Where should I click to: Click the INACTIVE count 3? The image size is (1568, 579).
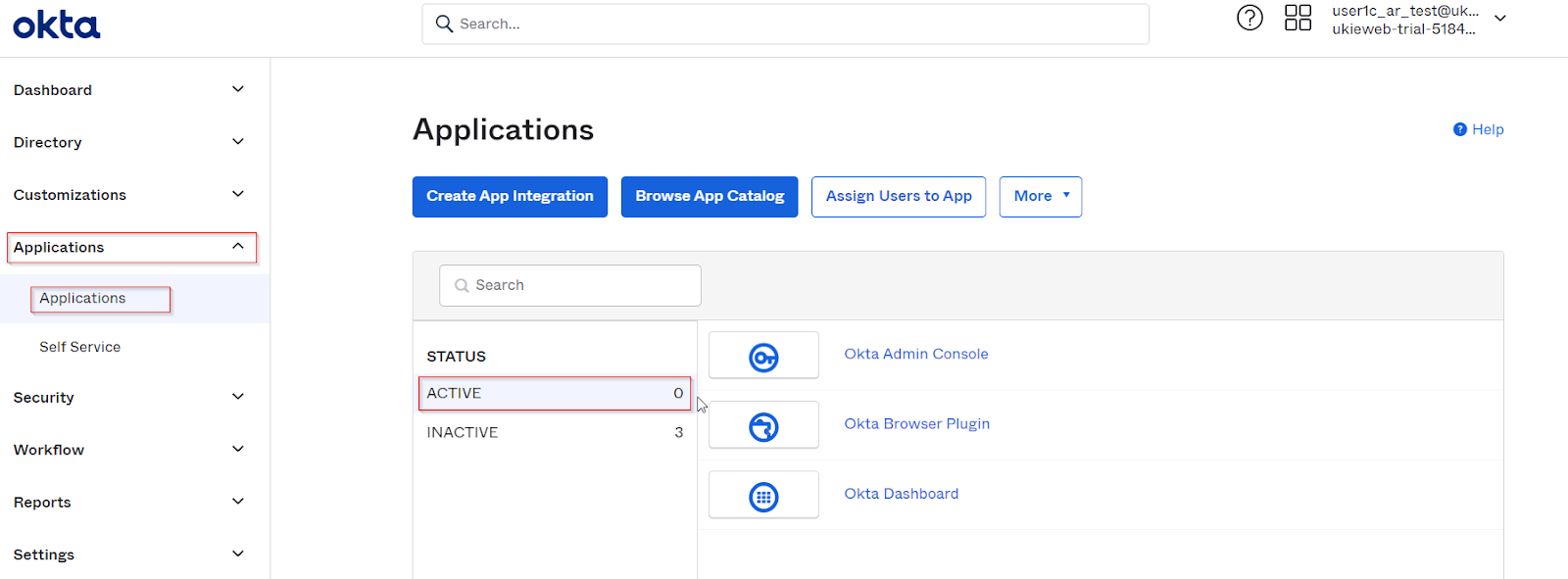pos(678,432)
